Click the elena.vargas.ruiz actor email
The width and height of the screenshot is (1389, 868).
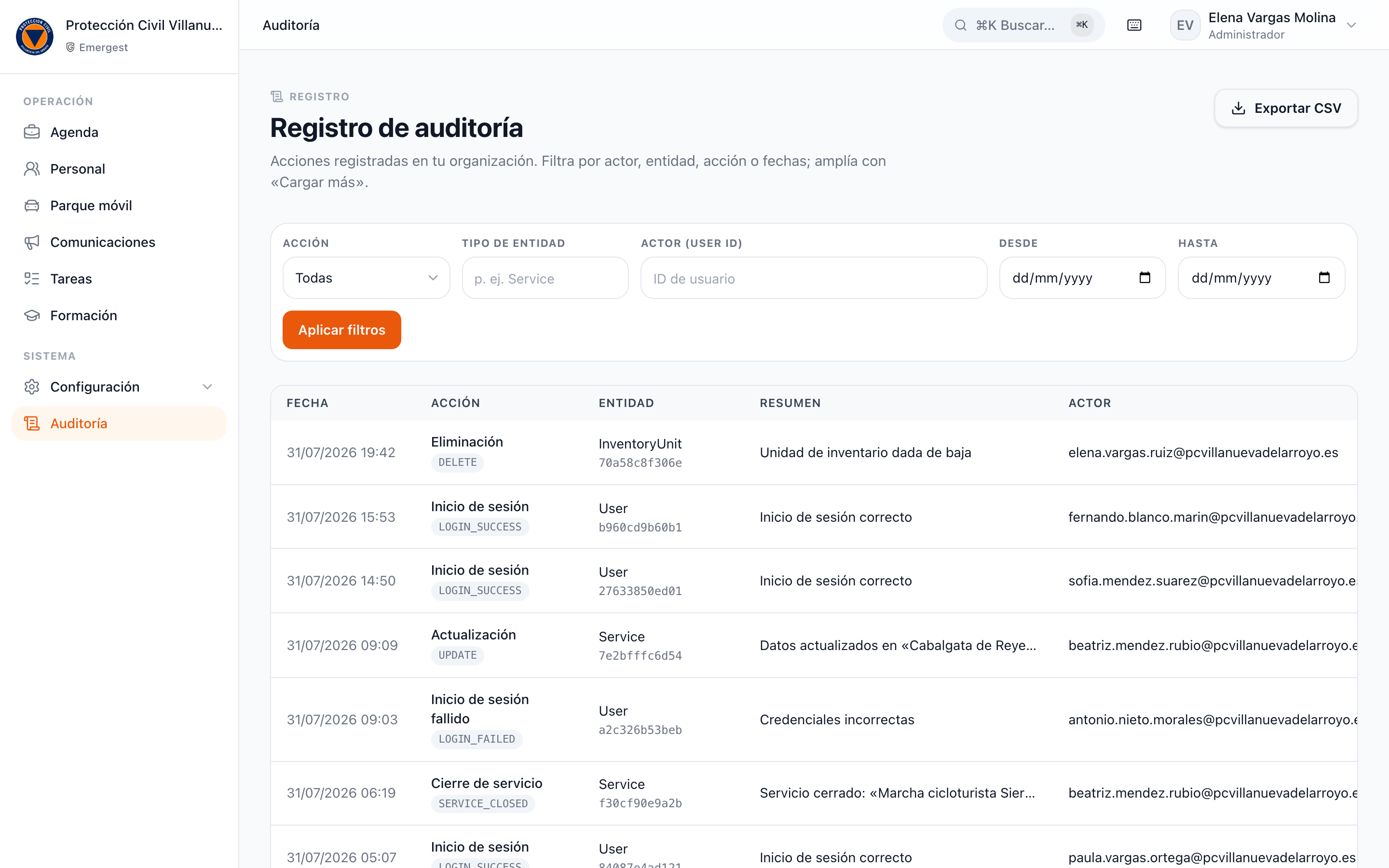(x=1203, y=452)
